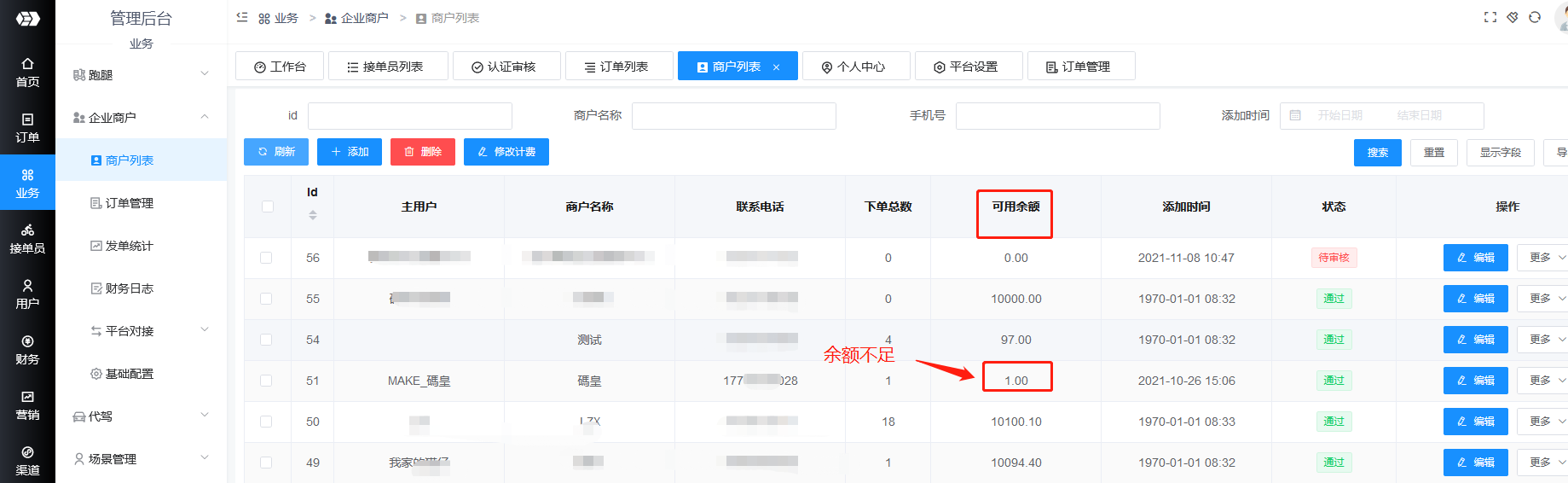This screenshot has height=483, width=1568.
Task: Switch to the 认证审核 tab
Action: (x=506, y=67)
